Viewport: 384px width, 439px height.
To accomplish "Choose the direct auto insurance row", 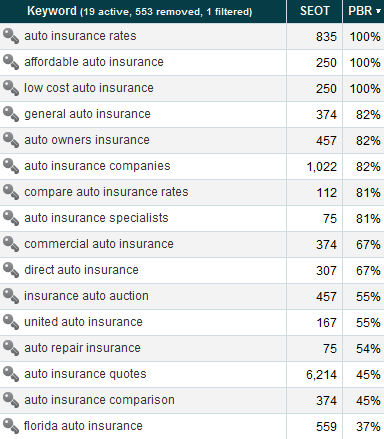I will click(x=192, y=270).
